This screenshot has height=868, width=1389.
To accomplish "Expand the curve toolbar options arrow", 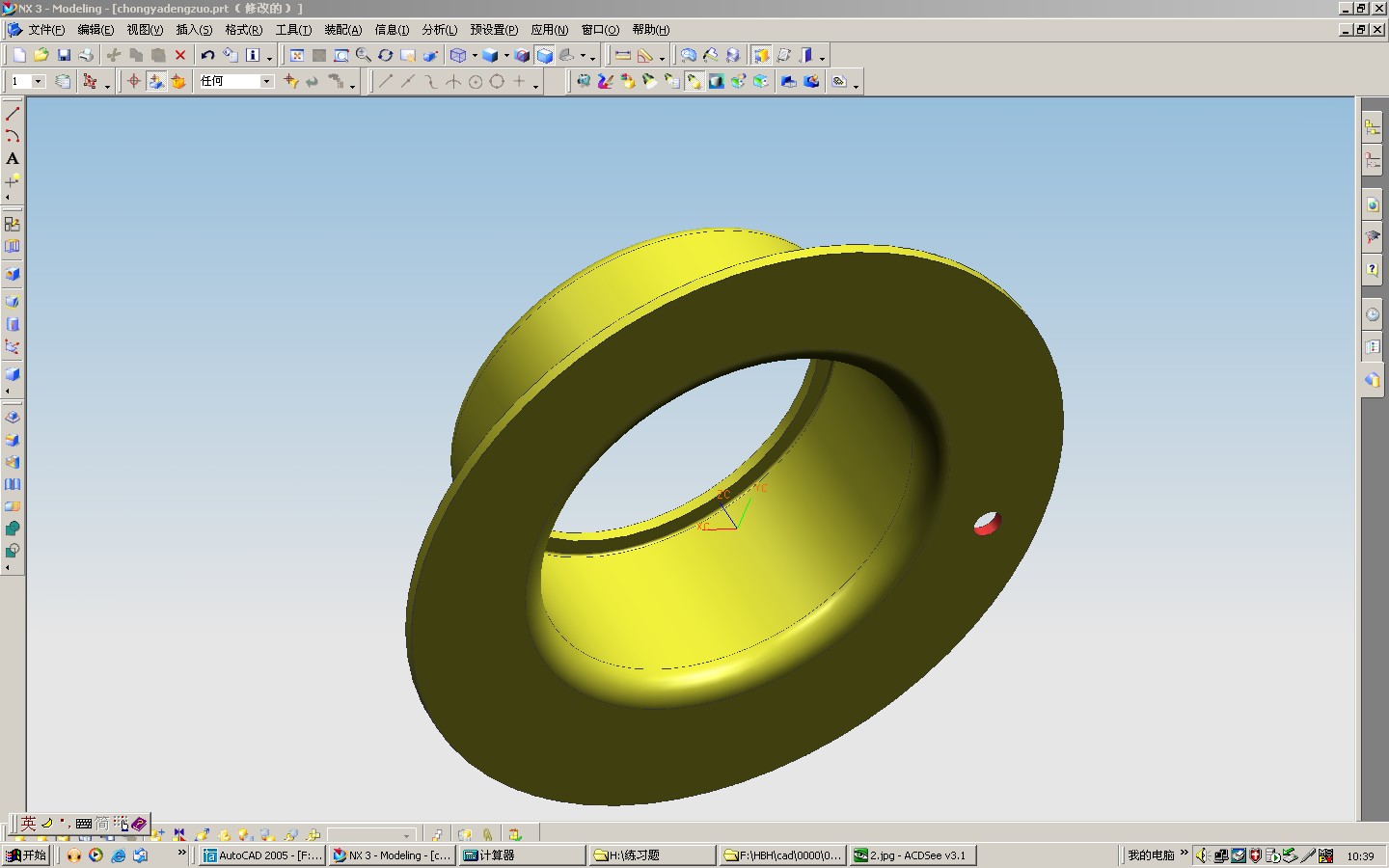I will (x=535, y=86).
